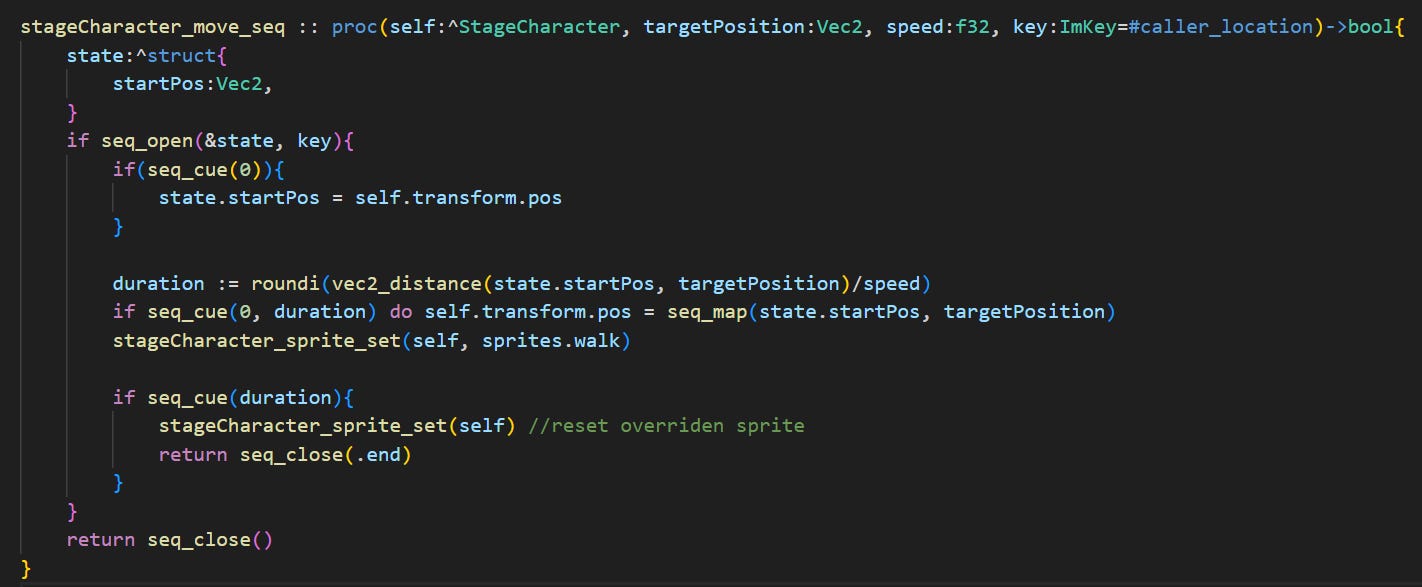Click seq_cue(duration) condition

coord(245,398)
